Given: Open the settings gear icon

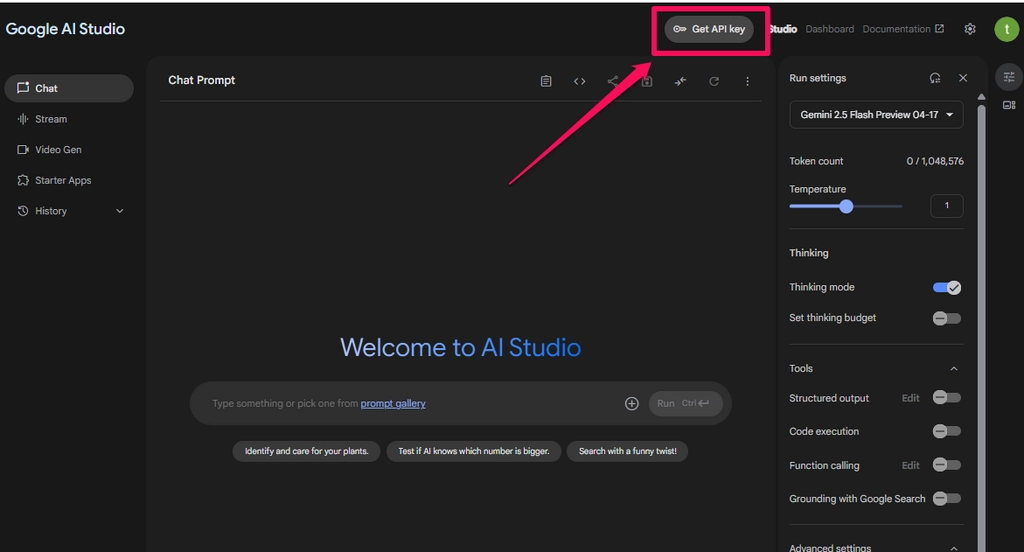Looking at the screenshot, I should point(970,29).
